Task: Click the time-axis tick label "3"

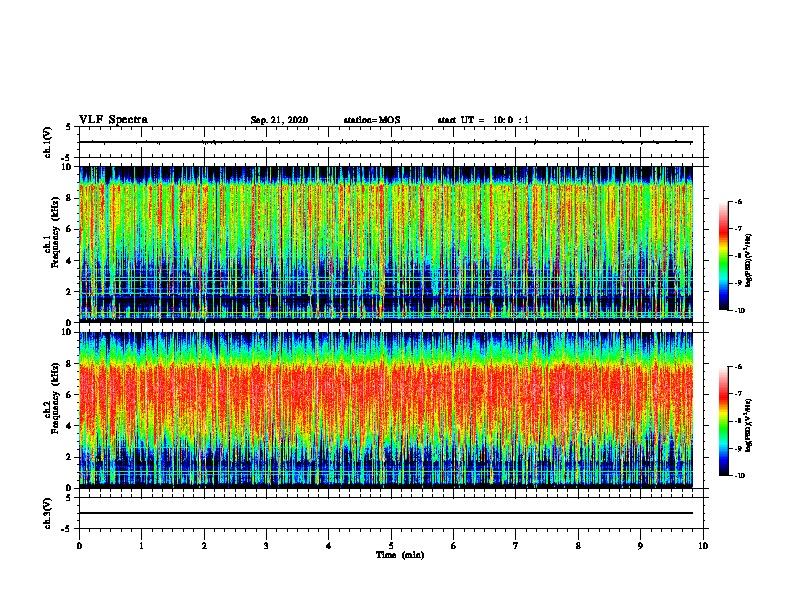Action: 266,546
